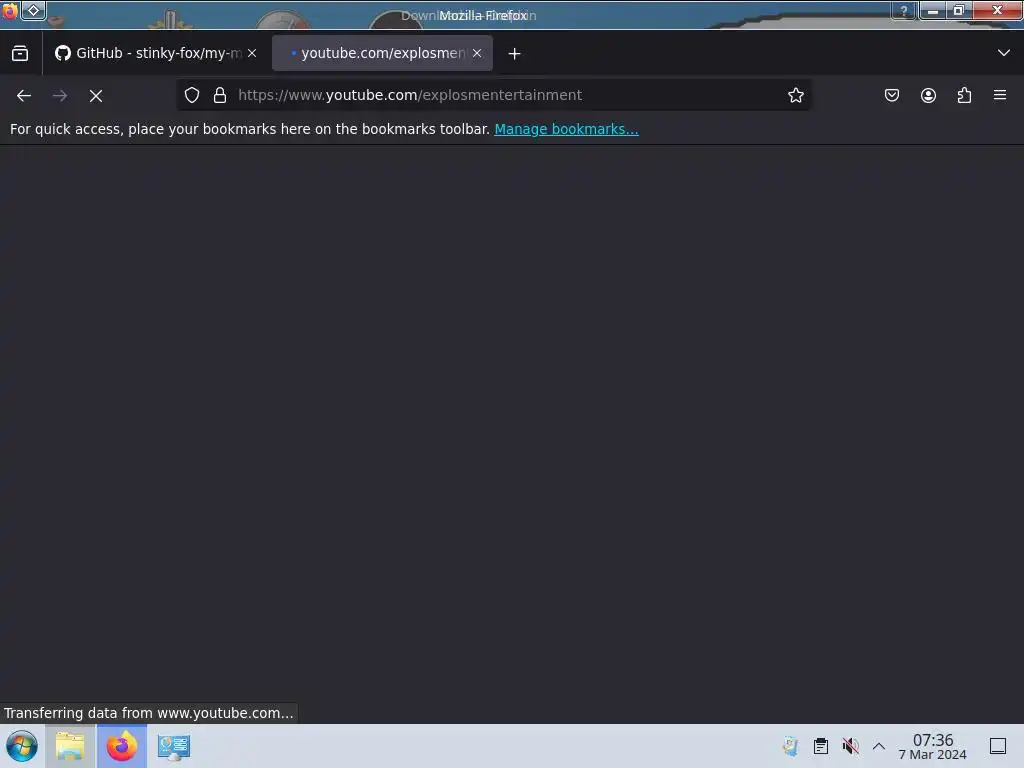Show desktop using the corner button

point(998,746)
